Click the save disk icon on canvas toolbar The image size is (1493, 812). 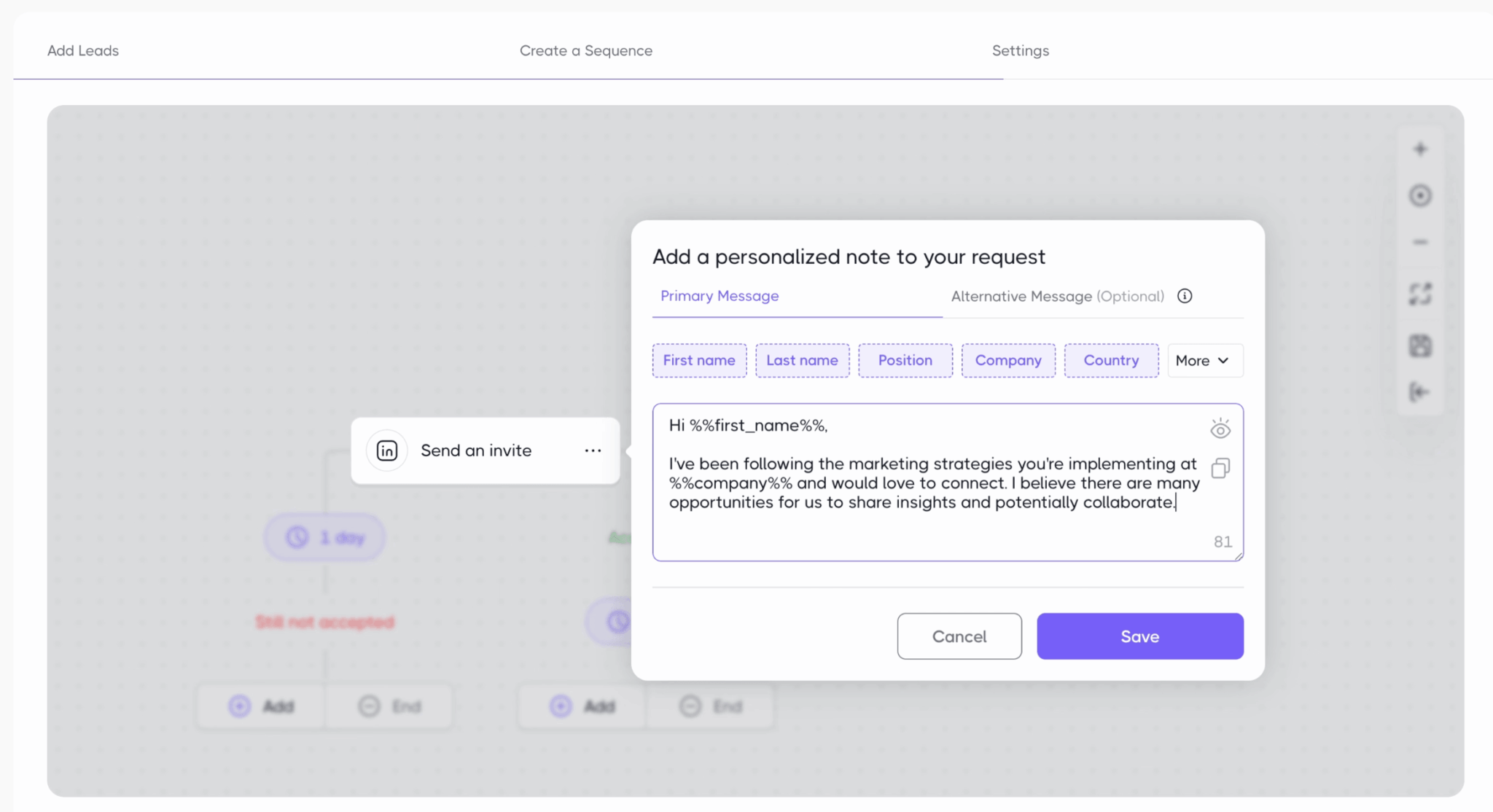coord(1420,346)
